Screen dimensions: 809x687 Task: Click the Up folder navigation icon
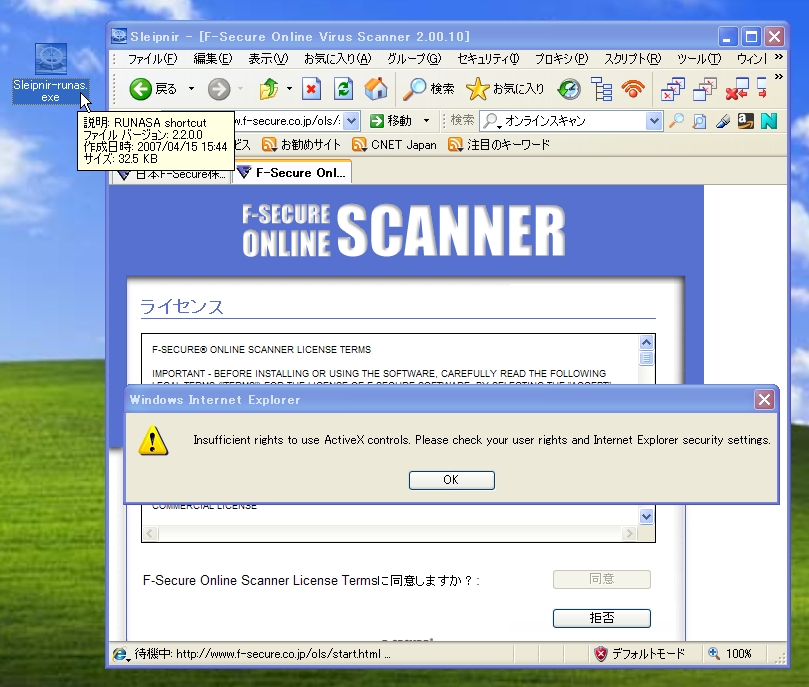pyautogui.click(x=268, y=89)
